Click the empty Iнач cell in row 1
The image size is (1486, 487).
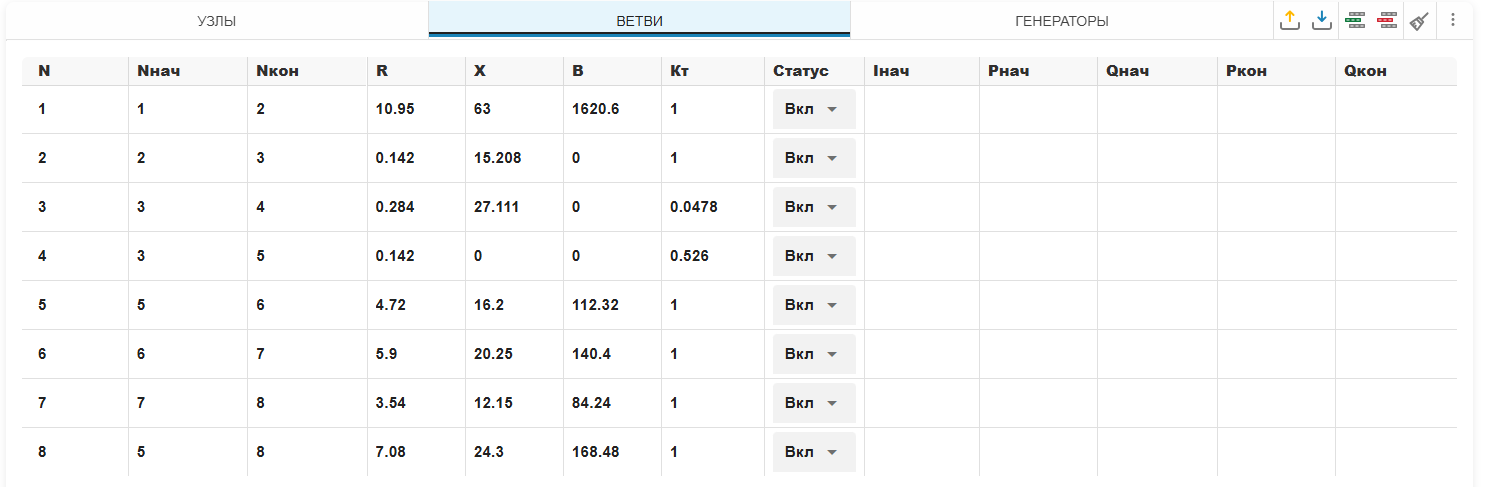coord(920,109)
